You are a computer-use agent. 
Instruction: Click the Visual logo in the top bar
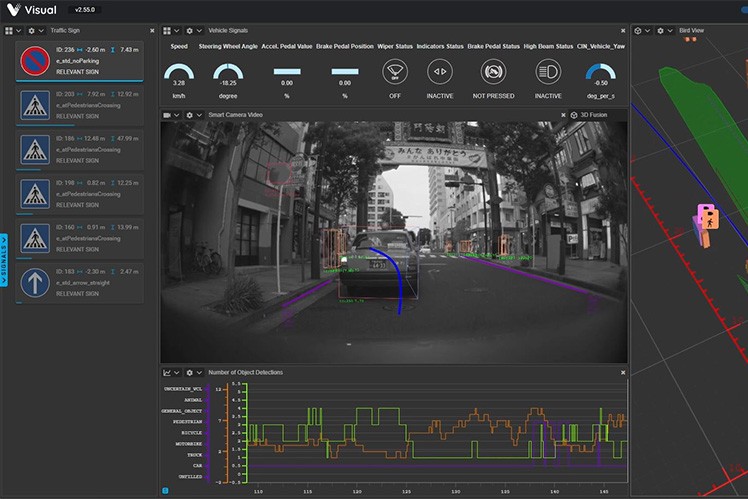pyautogui.click(x=31, y=10)
